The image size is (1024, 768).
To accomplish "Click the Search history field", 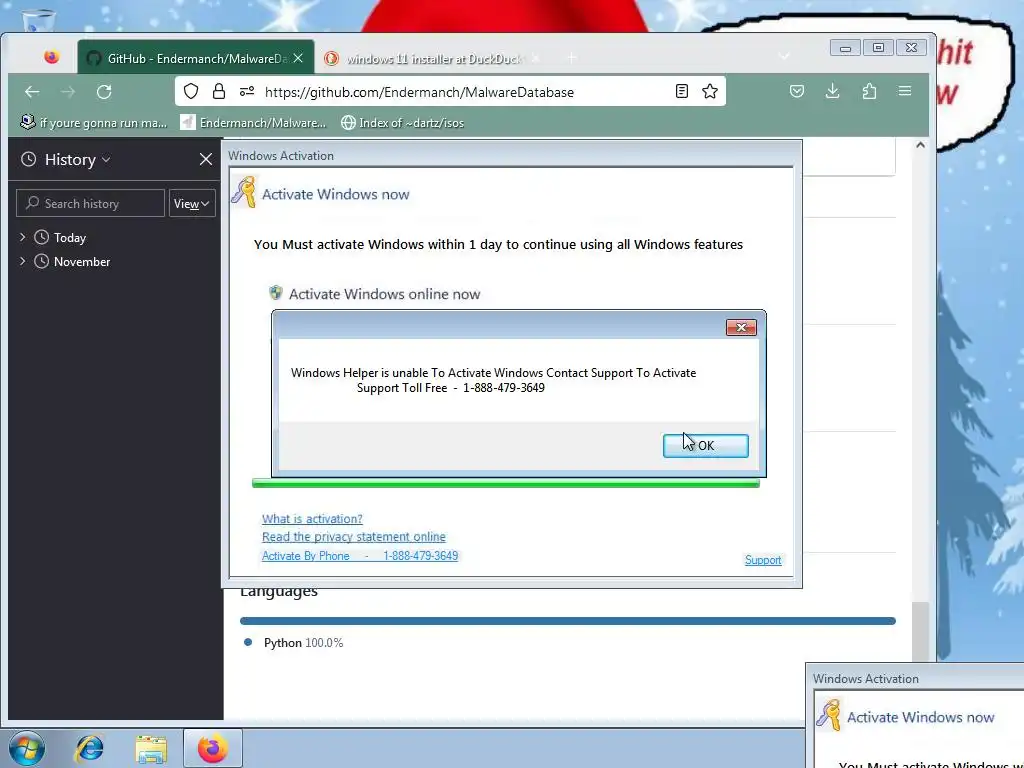I will [x=90, y=203].
